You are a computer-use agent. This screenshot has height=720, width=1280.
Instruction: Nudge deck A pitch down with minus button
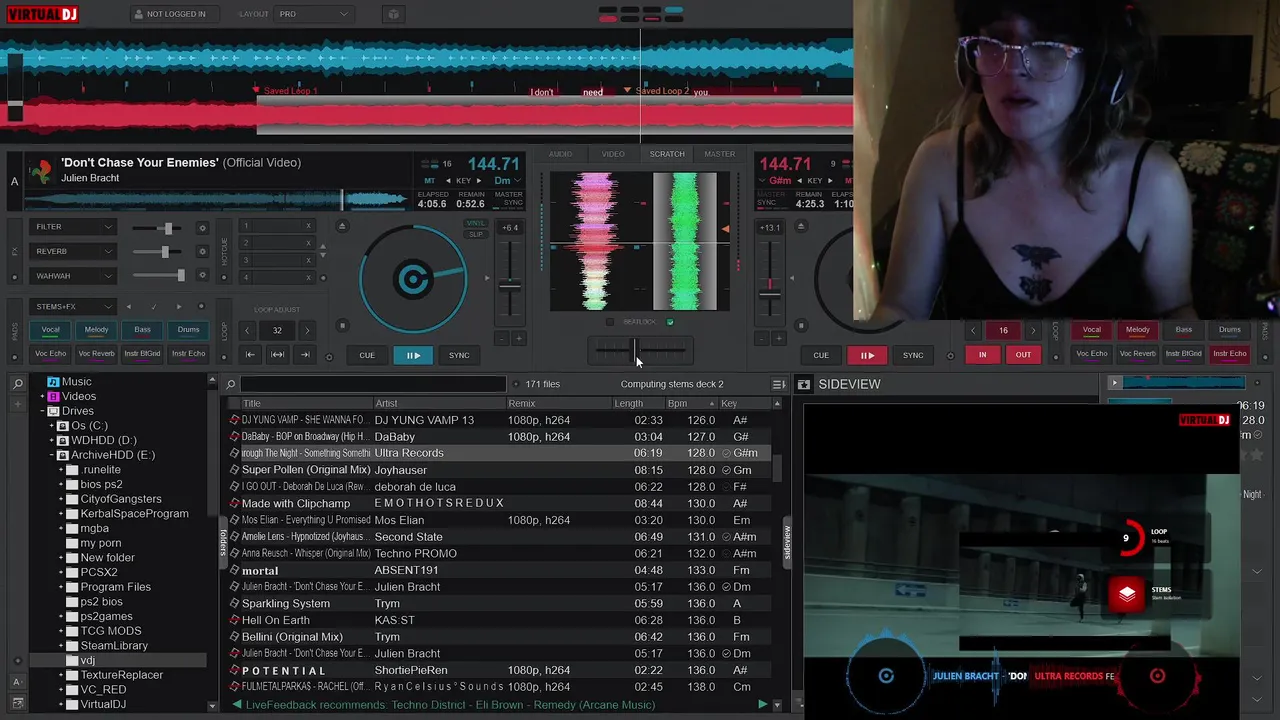coord(501,339)
